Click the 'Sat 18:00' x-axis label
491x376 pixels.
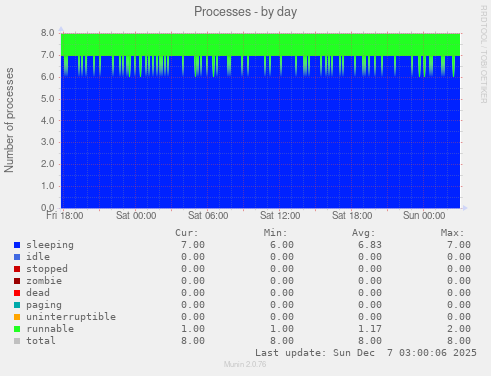pyautogui.click(x=352, y=216)
